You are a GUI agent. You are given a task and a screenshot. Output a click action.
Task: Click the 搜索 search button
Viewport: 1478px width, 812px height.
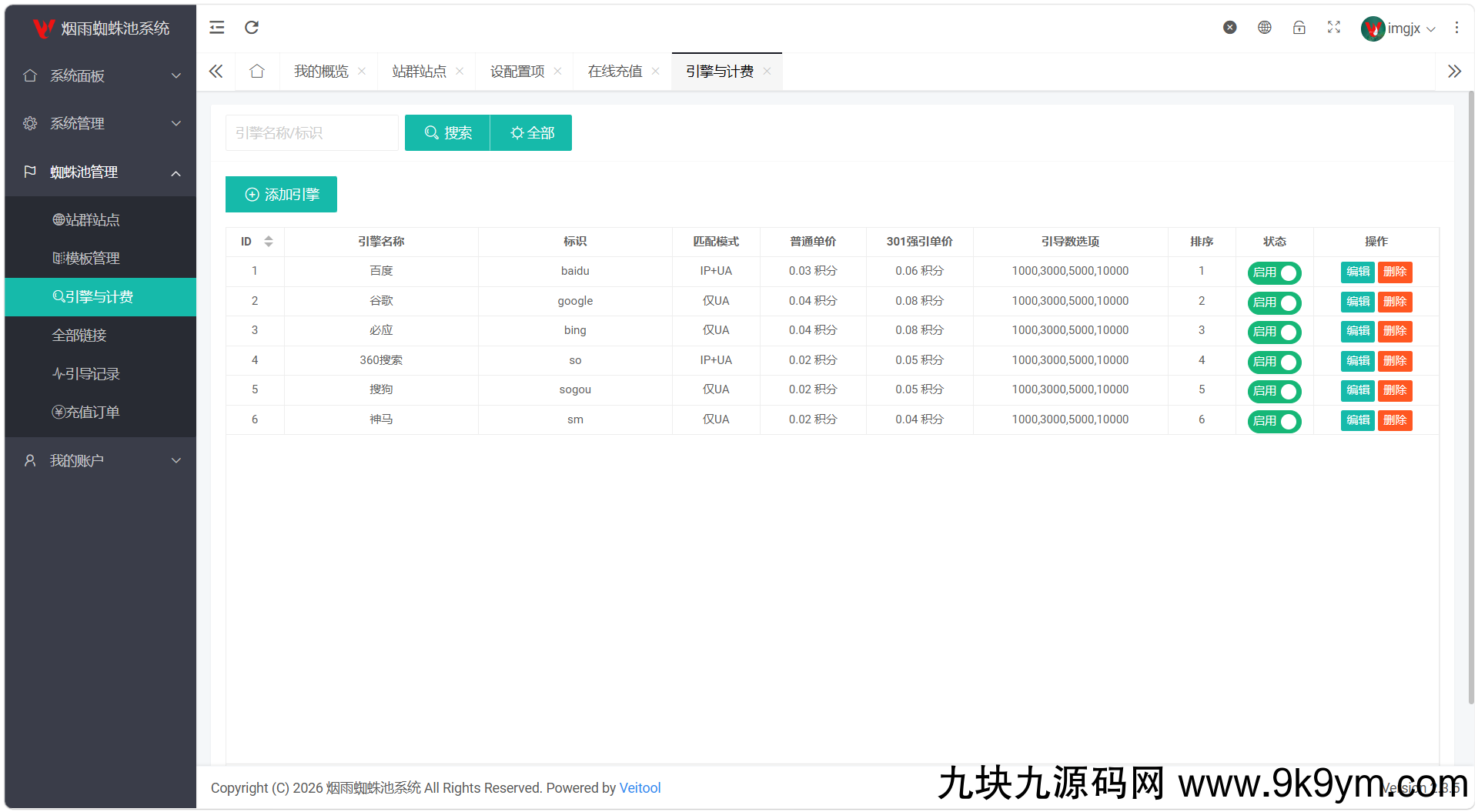tap(447, 133)
